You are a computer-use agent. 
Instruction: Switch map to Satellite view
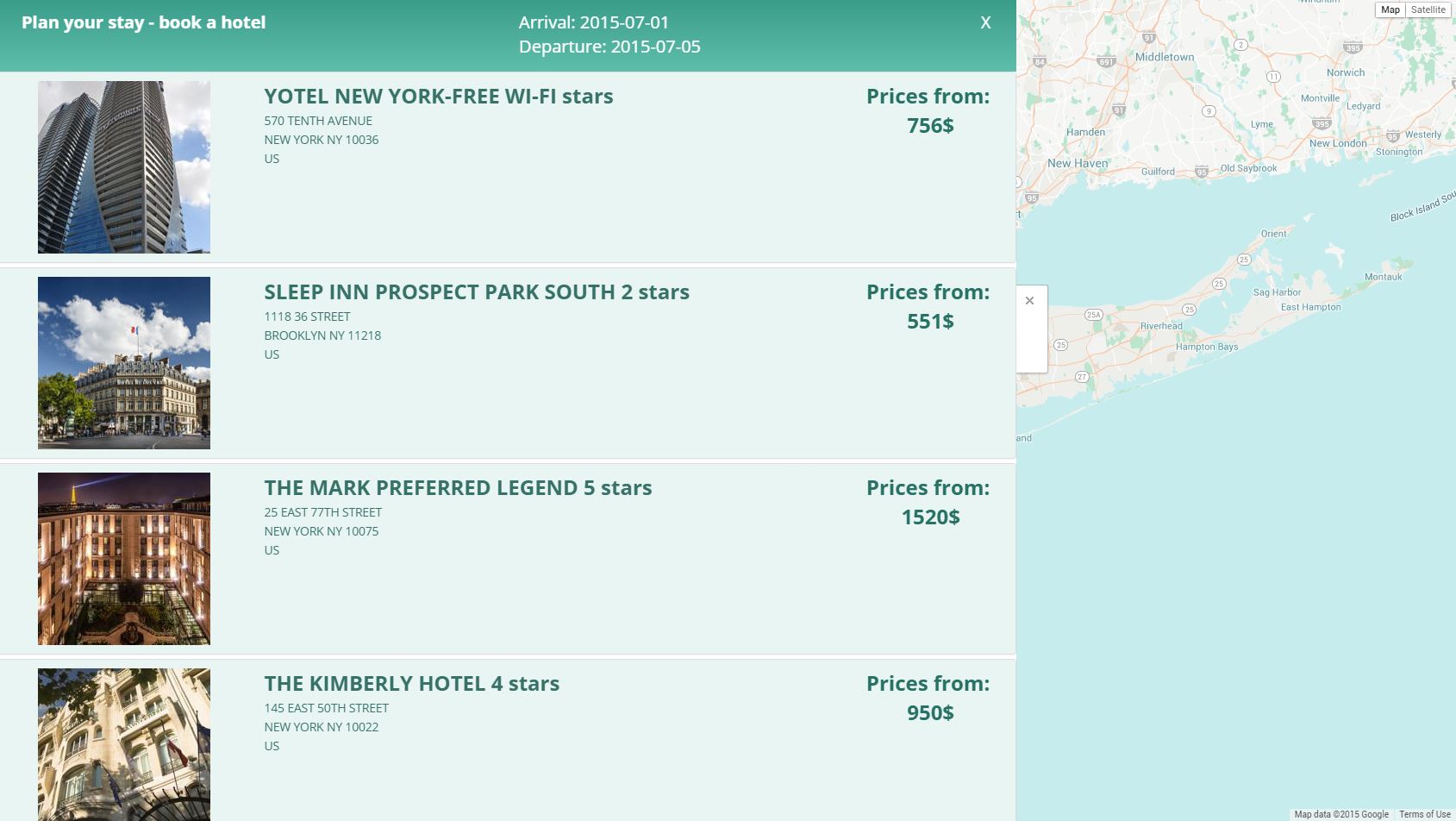(1428, 9)
